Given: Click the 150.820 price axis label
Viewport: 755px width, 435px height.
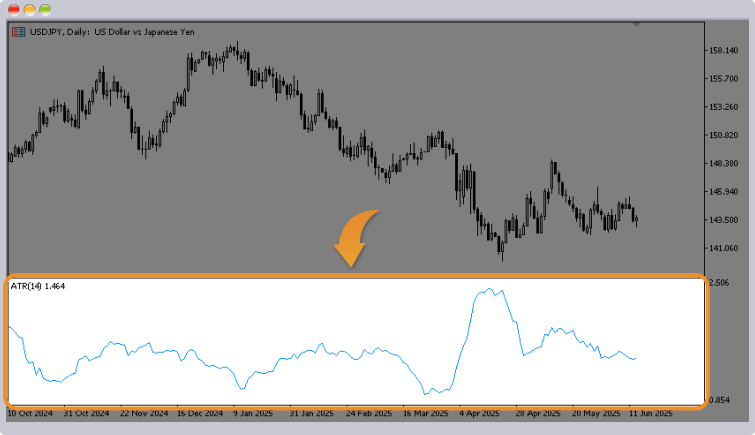Looking at the screenshot, I should [x=723, y=135].
